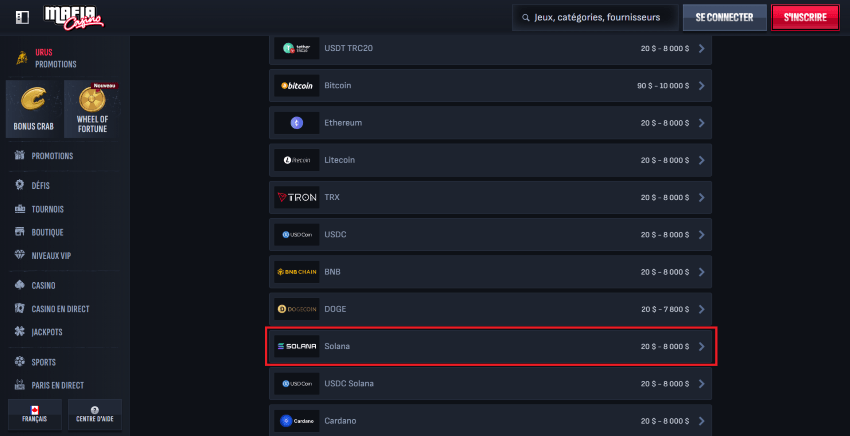Click the Casino en direct cards icon
This screenshot has height=436, width=850.
(x=20, y=308)
